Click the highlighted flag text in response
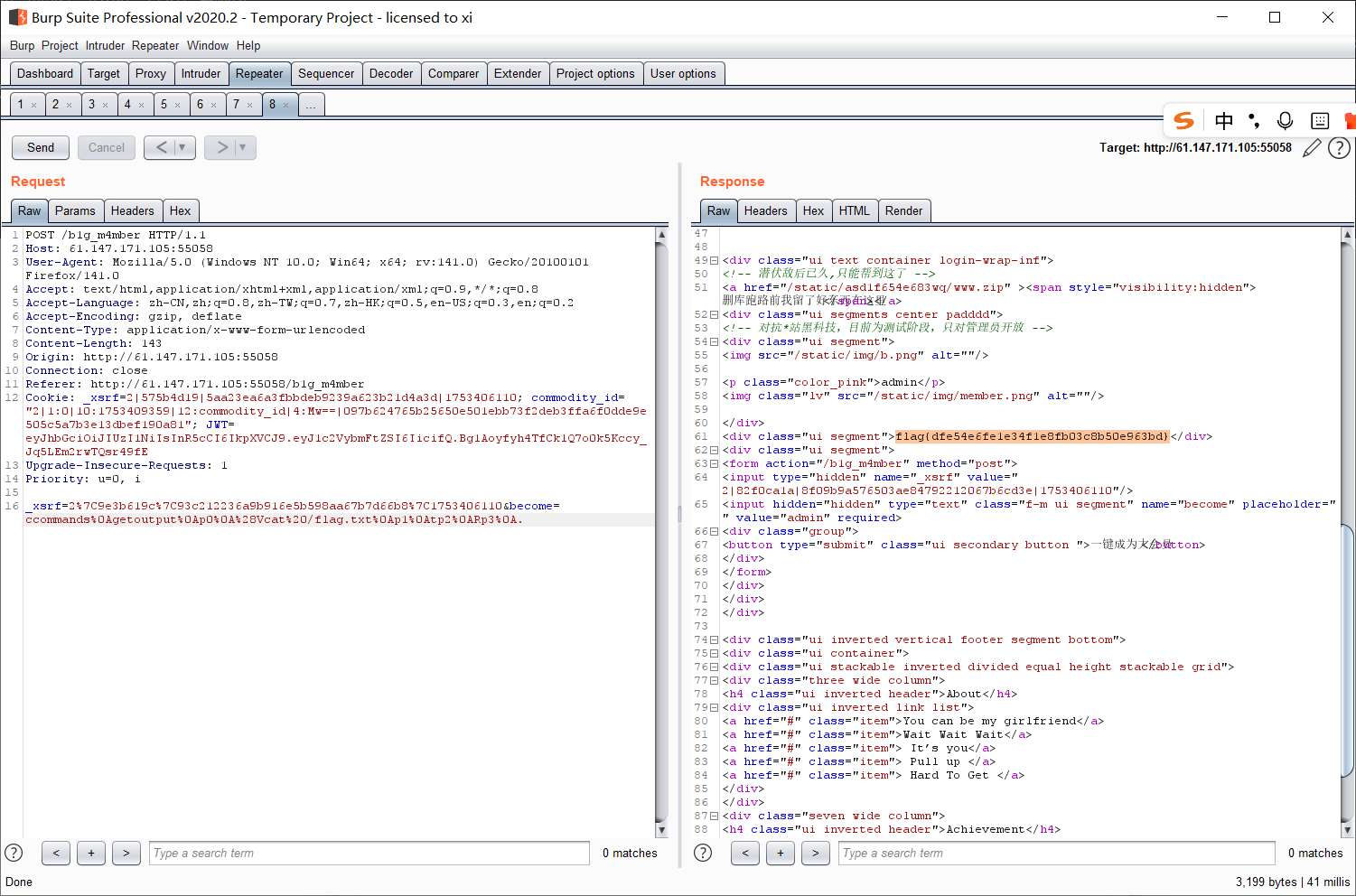This screenshot has height=896, width=1356. [1033, 436]
